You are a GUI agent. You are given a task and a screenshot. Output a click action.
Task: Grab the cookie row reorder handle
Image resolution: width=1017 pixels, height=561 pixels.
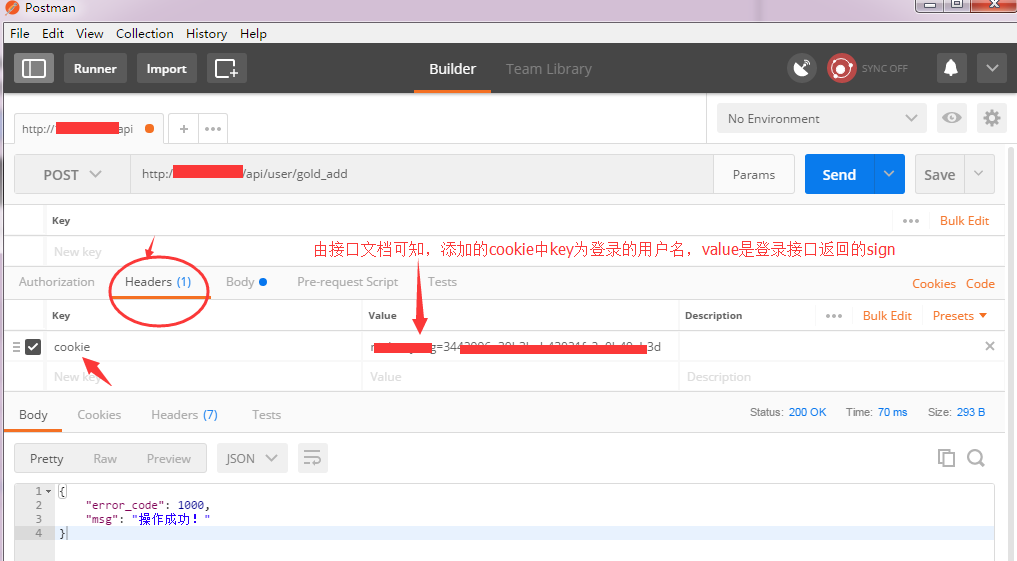coord(16,347)
